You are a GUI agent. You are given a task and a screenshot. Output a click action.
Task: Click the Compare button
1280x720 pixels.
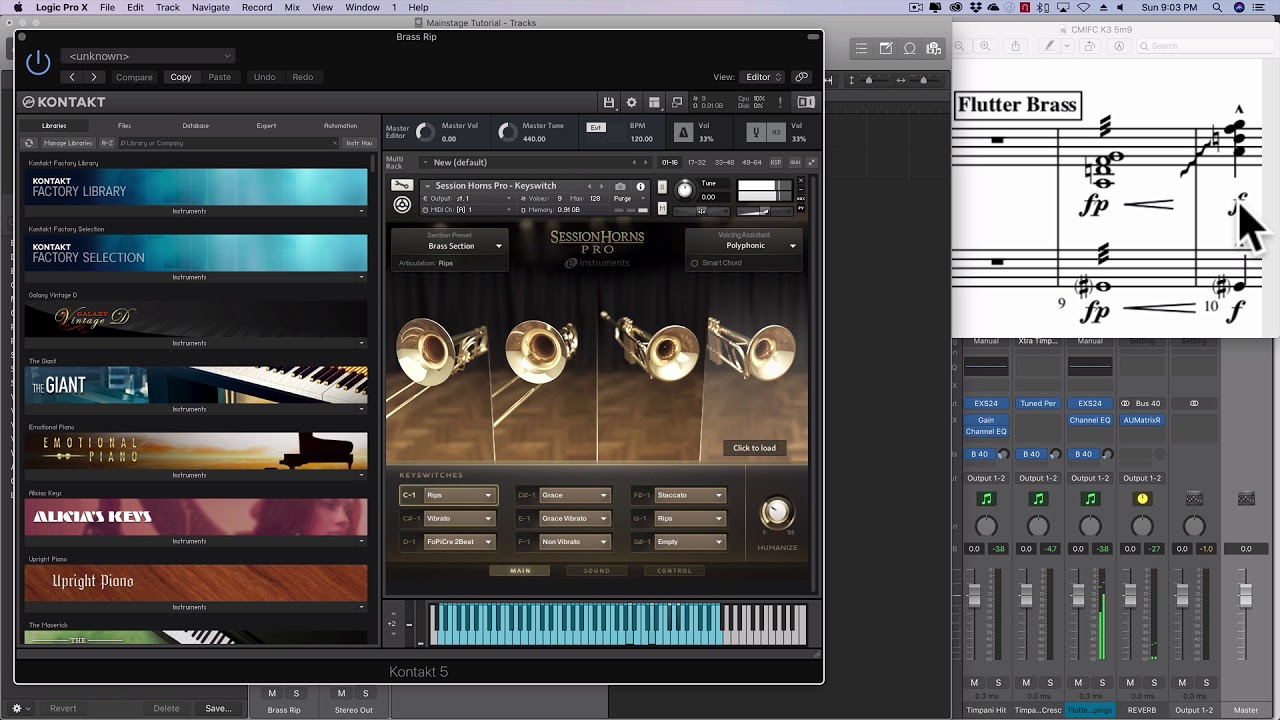(134, 77)
